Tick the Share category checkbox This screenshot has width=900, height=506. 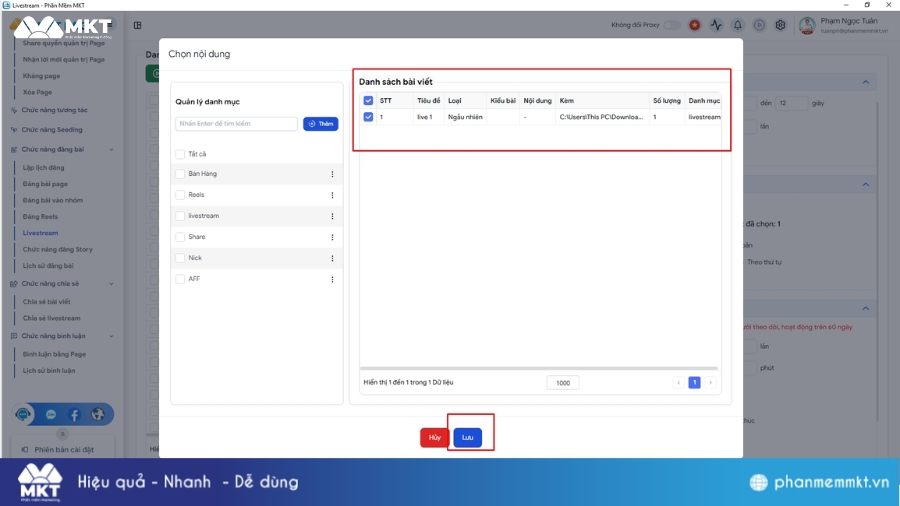coord(180,237)
